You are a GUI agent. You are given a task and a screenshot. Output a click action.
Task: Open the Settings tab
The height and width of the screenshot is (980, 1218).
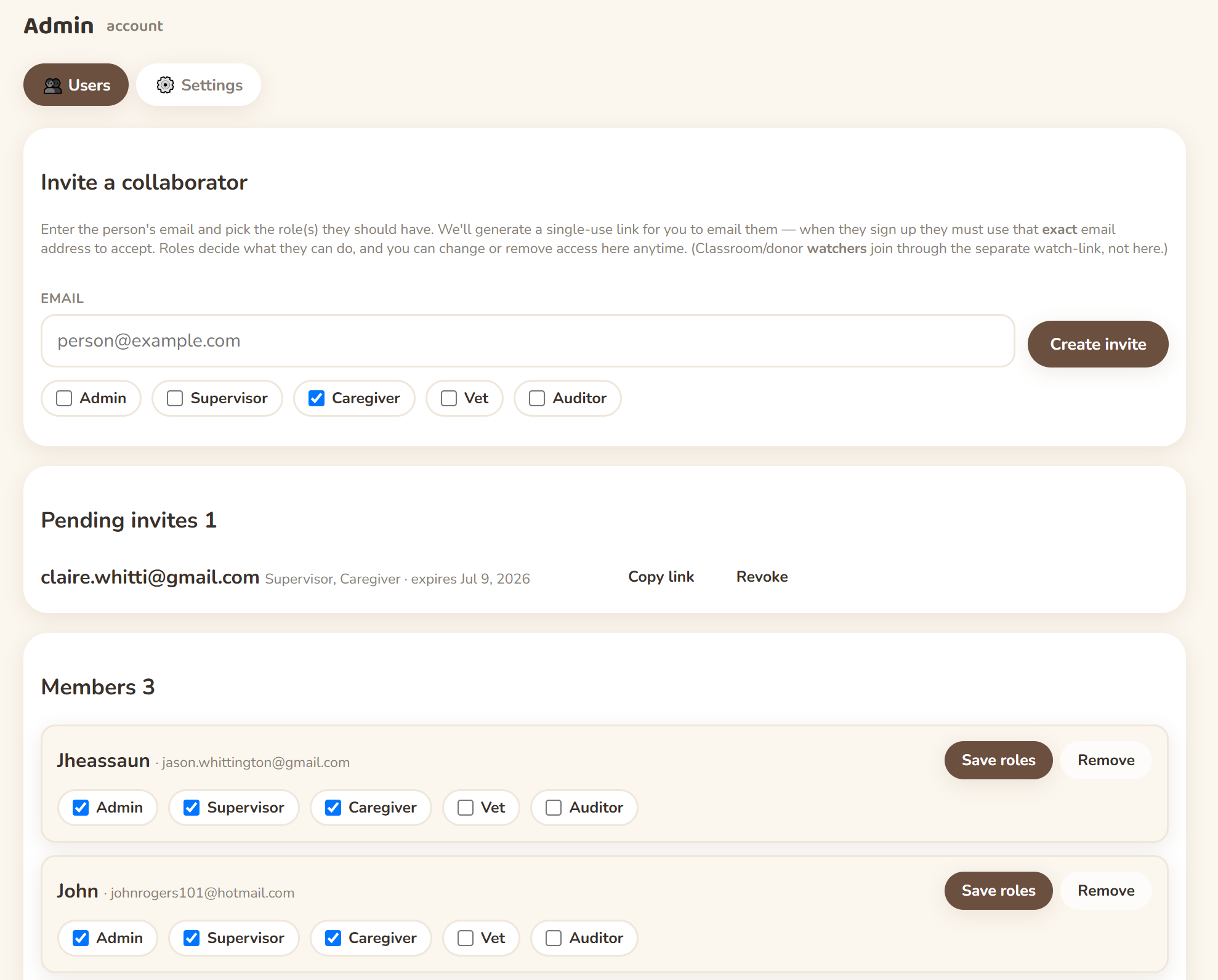[x=198, y=85]
